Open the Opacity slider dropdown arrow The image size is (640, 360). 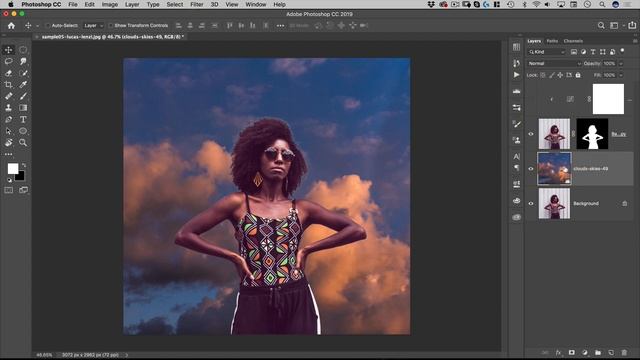coord(621,64)
